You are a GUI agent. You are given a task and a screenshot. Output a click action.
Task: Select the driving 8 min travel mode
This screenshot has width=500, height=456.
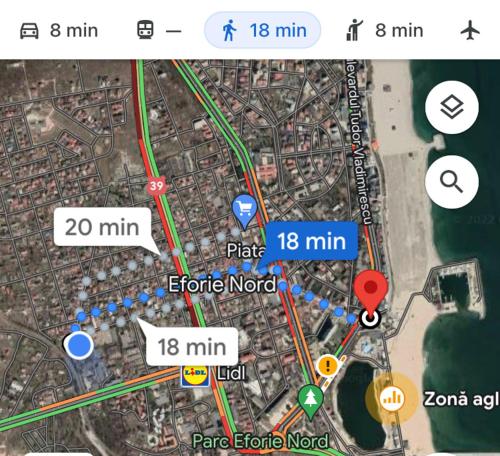(59, 31)
